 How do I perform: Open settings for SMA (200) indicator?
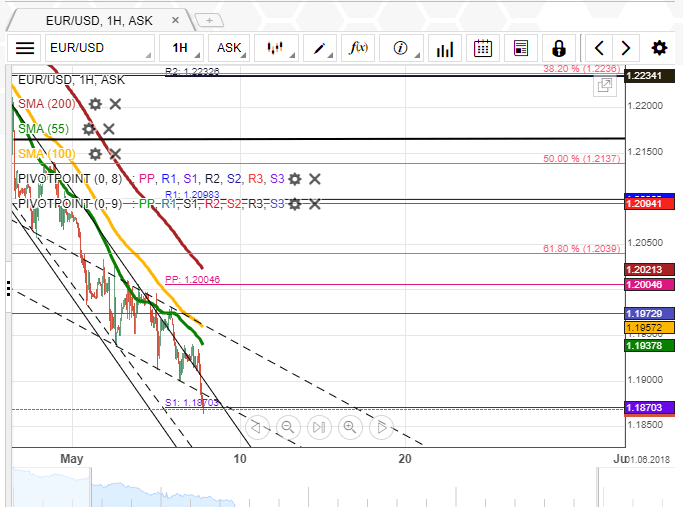(x=95, y=104)
